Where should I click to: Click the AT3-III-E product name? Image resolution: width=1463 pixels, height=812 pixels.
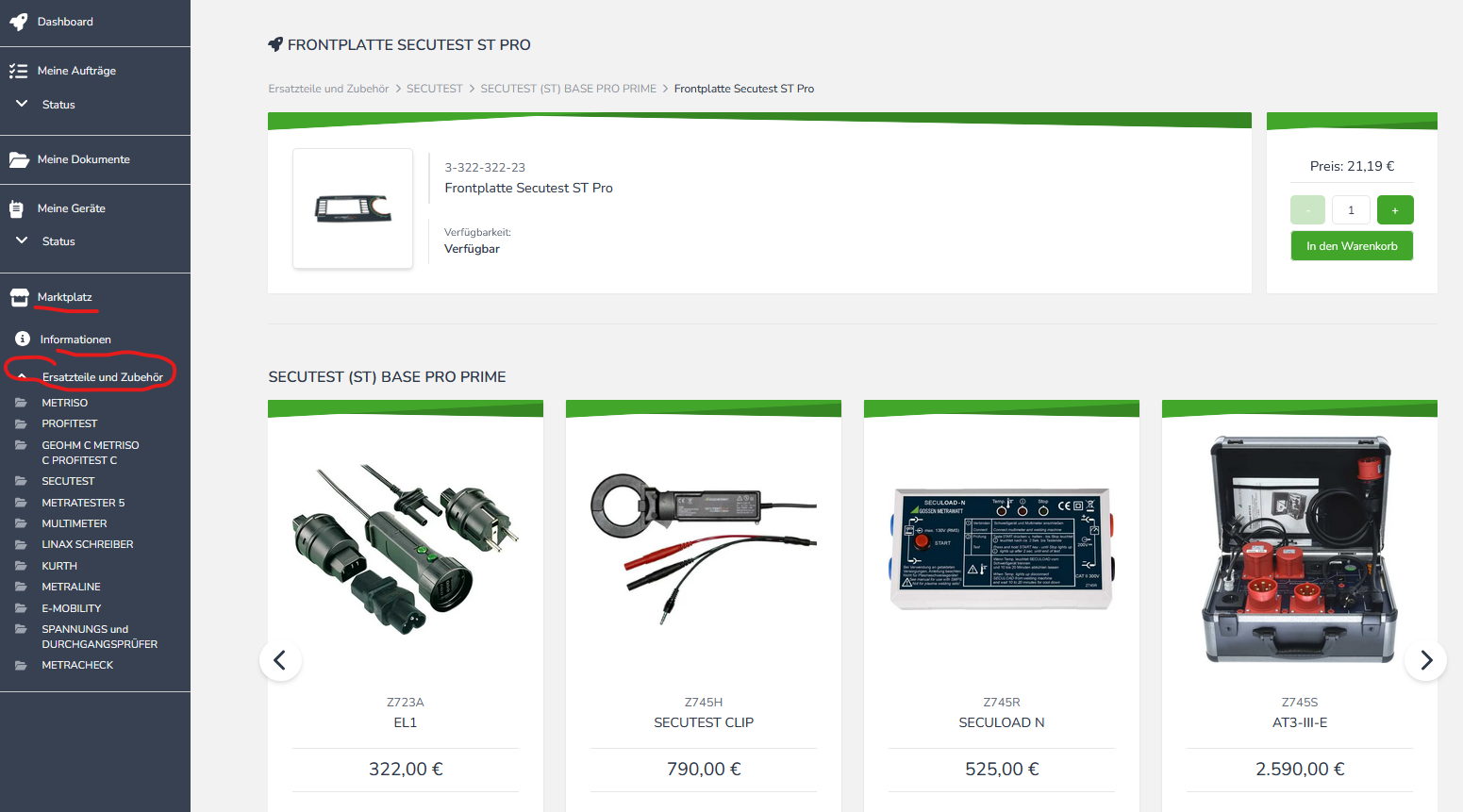click(1300, 722)
